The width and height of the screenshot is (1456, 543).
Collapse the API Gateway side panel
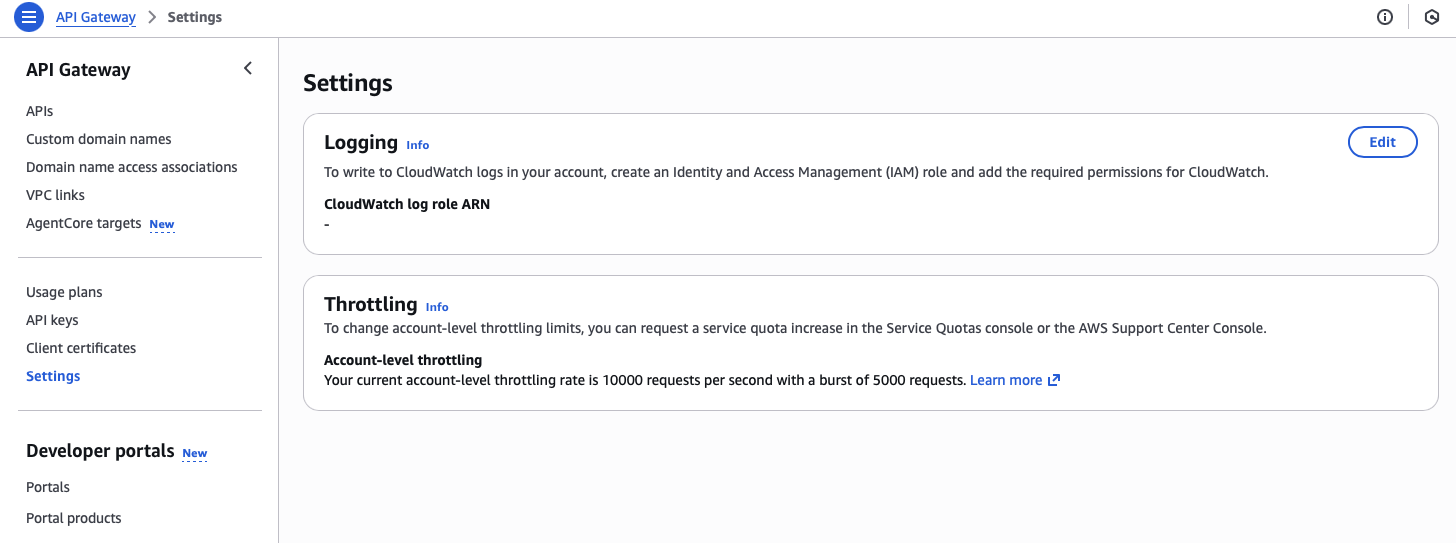click(x=248, y=69)
